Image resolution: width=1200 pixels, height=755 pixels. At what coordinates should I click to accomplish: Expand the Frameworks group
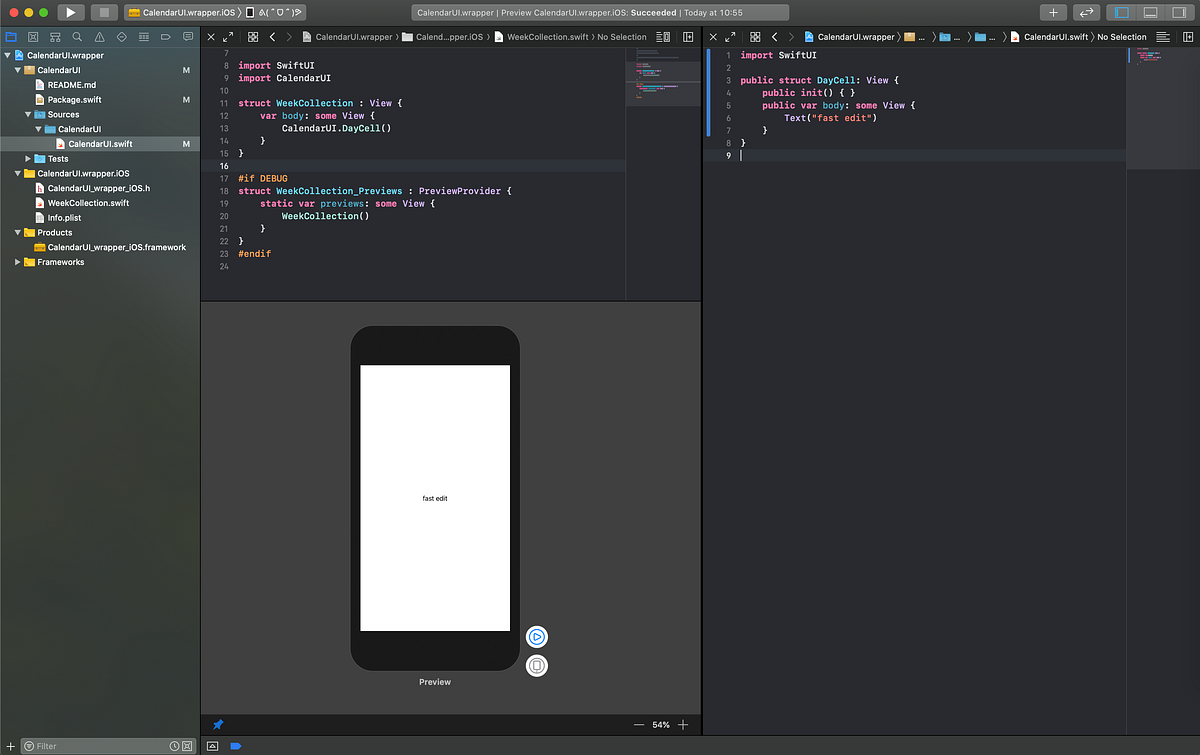pos(18,262)
